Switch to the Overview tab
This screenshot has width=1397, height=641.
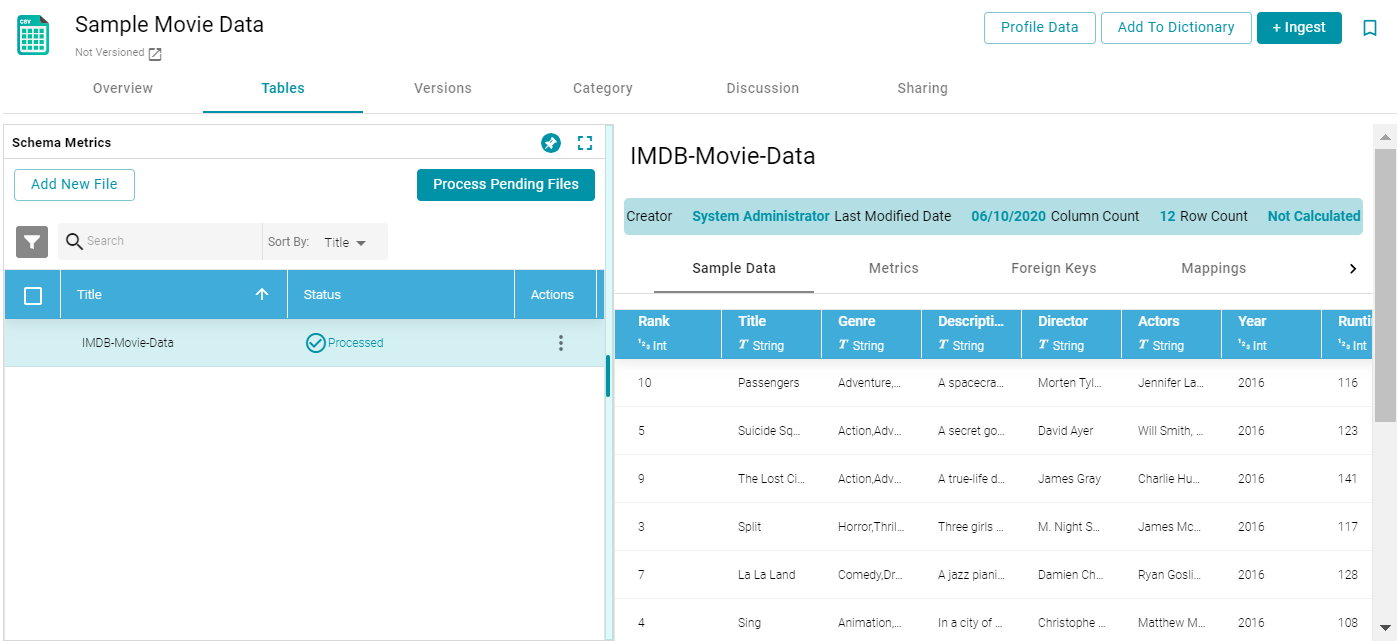point(123,88)
